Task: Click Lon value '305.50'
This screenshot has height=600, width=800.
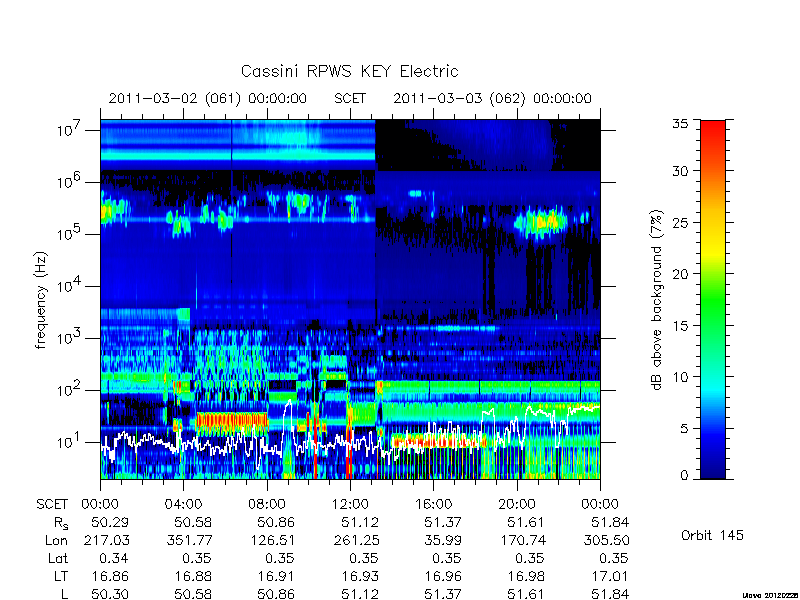Action: (606, 540)
